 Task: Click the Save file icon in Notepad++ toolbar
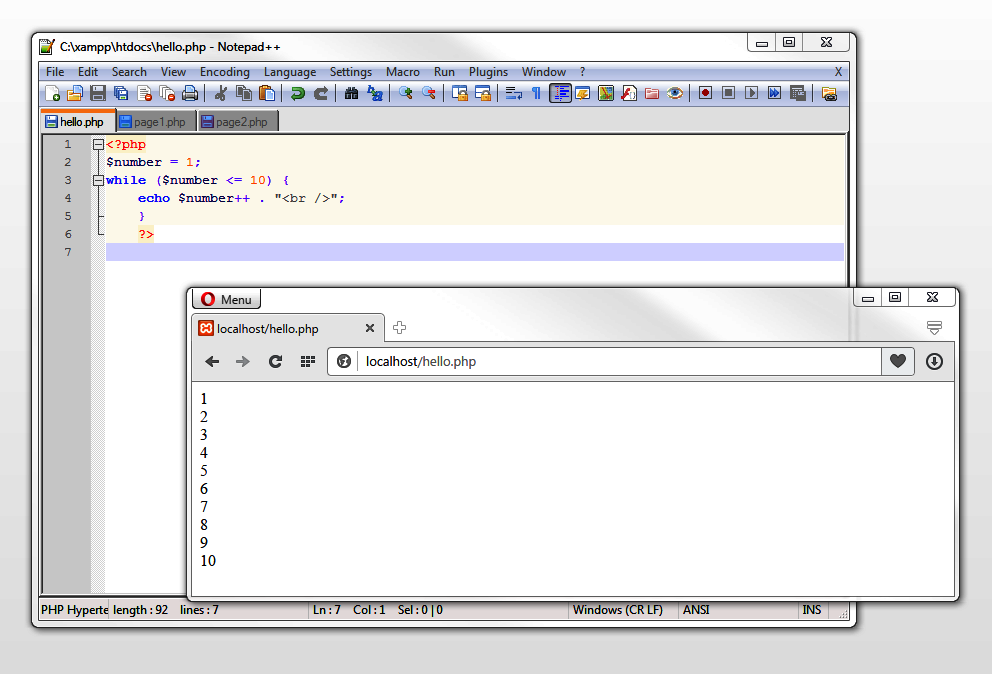click(x=98, y=93)
